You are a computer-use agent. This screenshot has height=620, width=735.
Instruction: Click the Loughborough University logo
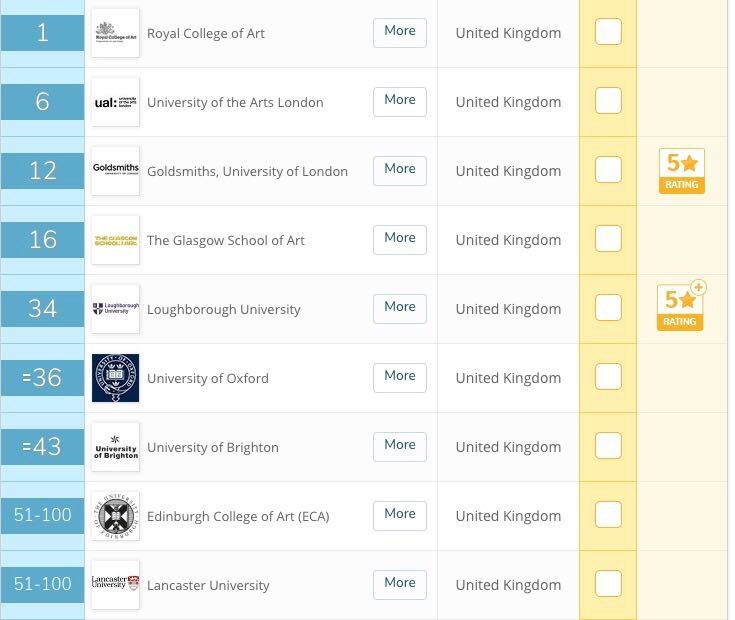coord(115,309)
